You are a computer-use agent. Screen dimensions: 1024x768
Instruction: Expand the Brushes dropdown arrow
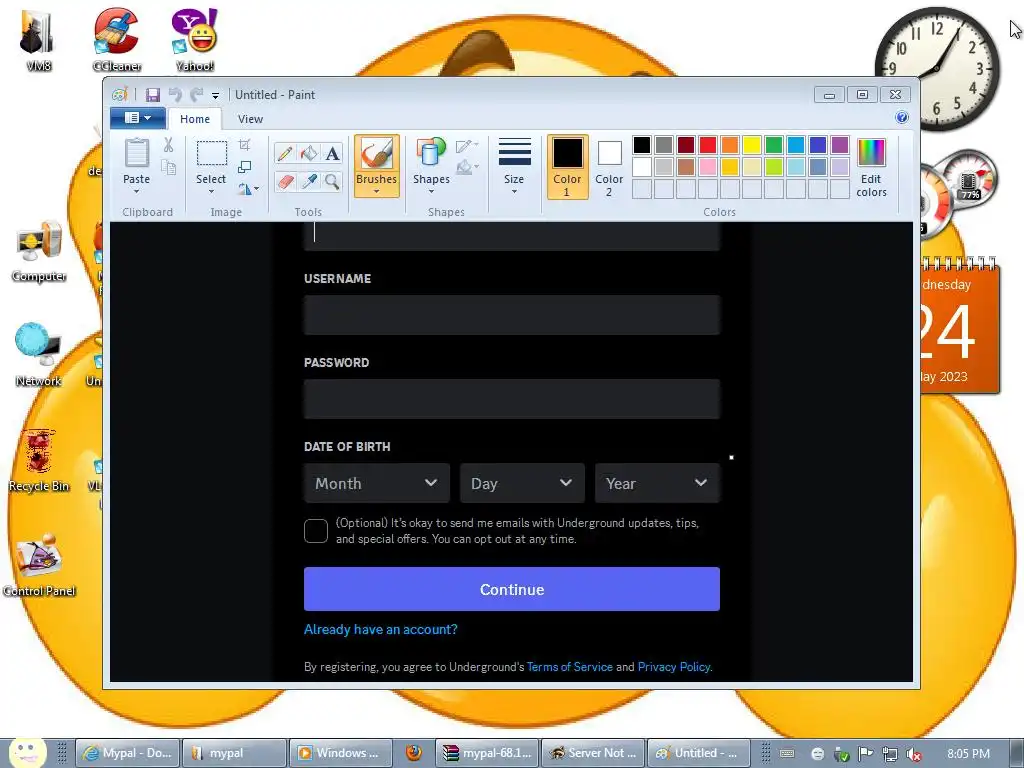(377, 191)
